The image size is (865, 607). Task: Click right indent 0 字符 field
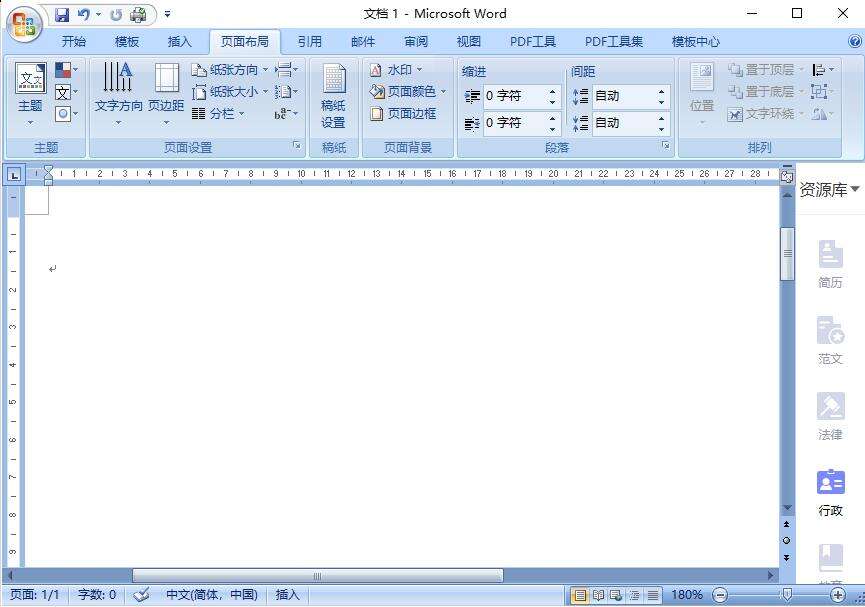515,123
